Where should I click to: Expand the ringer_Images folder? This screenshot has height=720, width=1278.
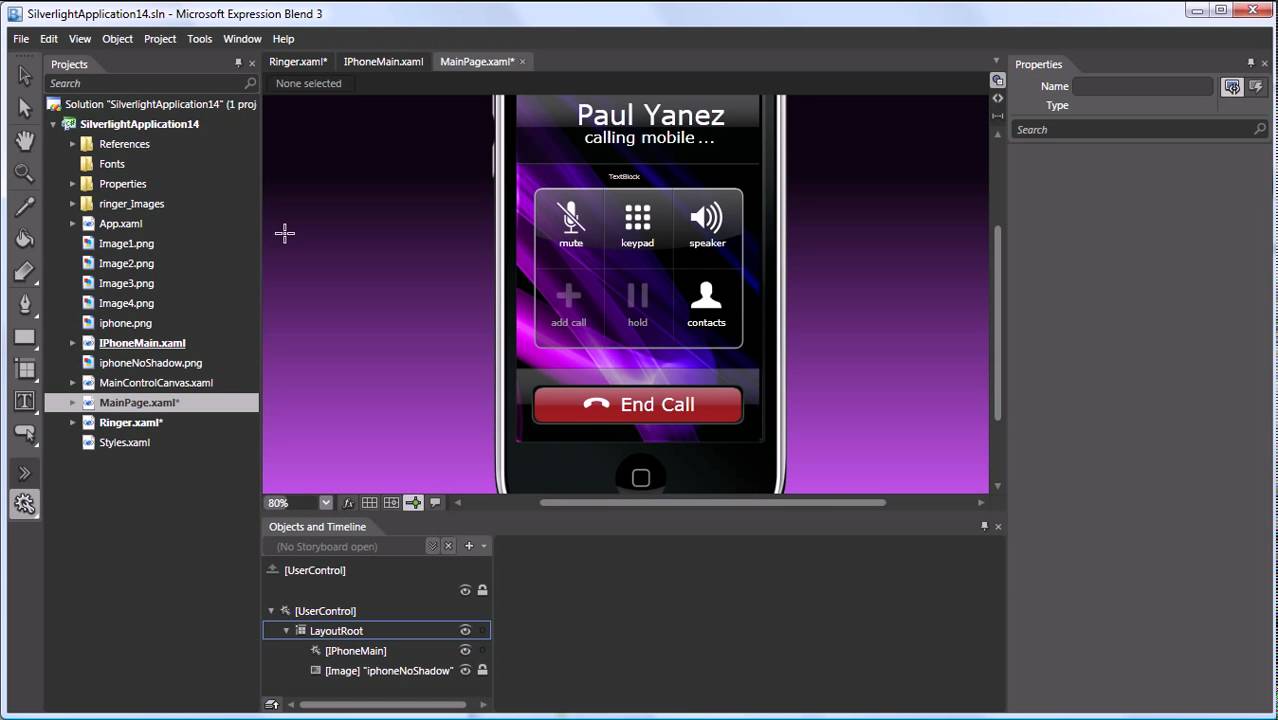click(72, 204)
